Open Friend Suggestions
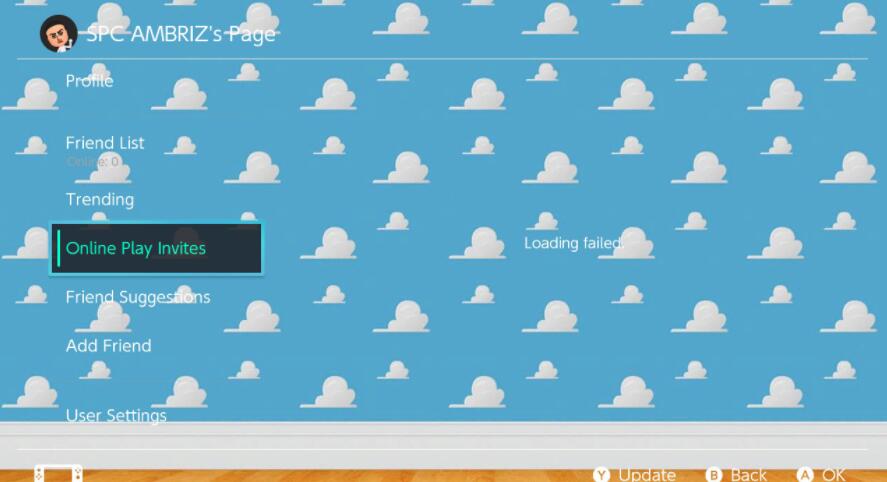The image size is (887, 482). (x=138, y=297)
